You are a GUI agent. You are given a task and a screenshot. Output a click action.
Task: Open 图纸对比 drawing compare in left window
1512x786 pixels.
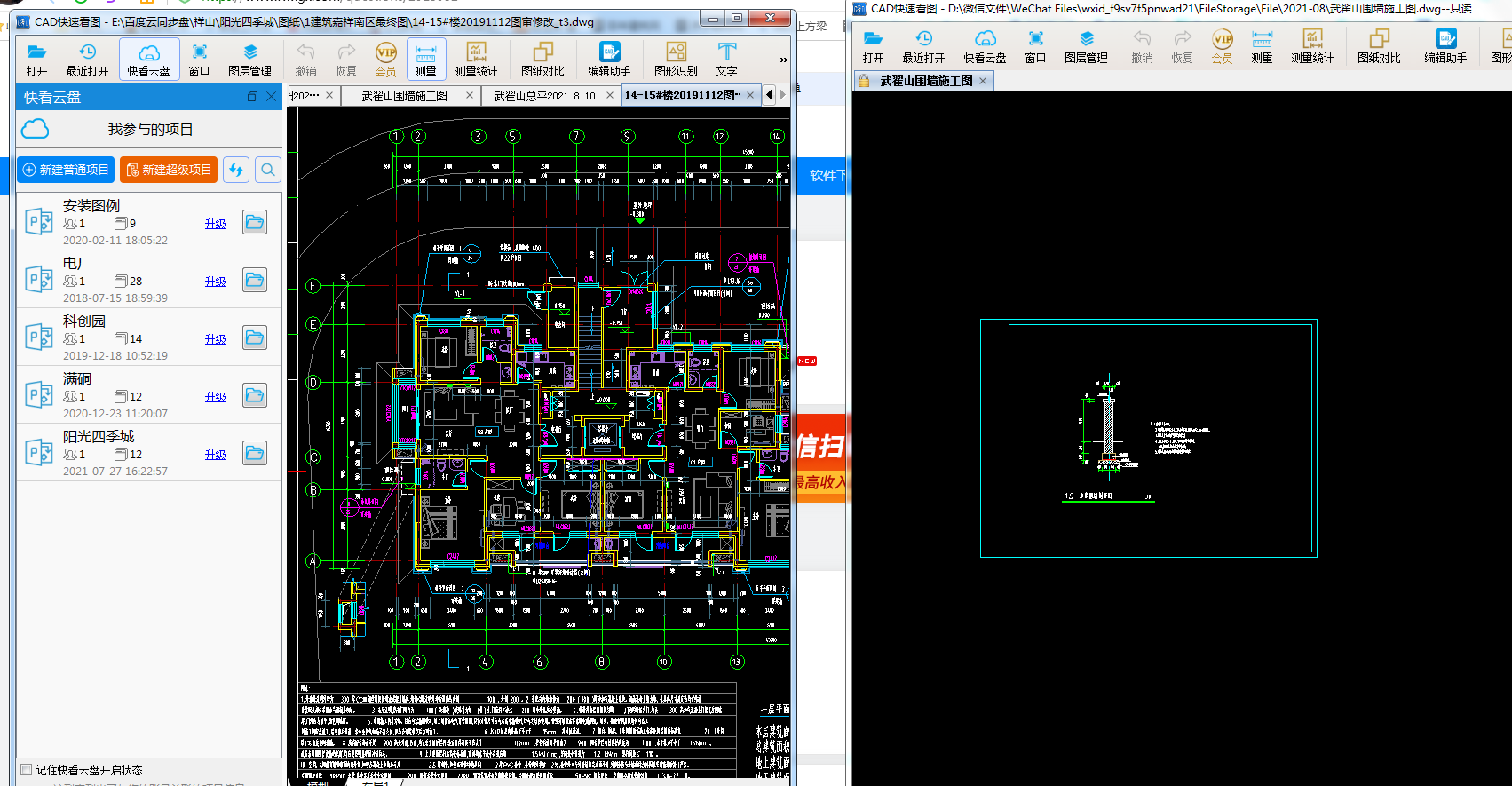pyautogui.click(x=542, y=60)
